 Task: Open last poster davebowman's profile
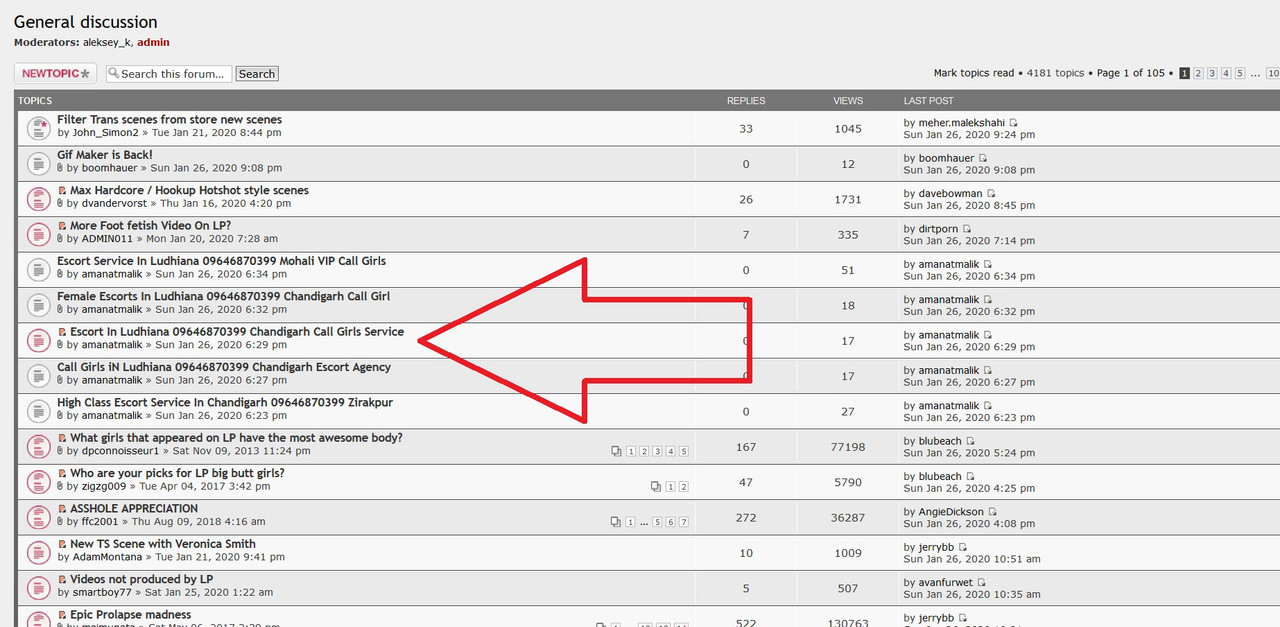951,194
